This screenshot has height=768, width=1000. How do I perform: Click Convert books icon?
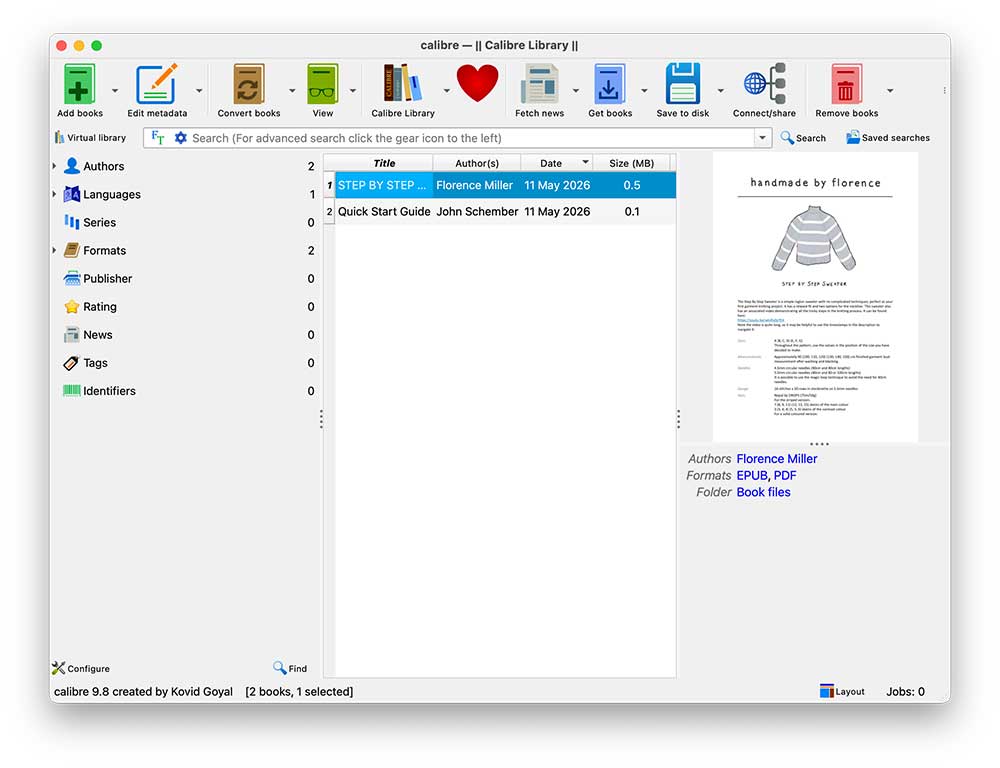coord(248,84)
